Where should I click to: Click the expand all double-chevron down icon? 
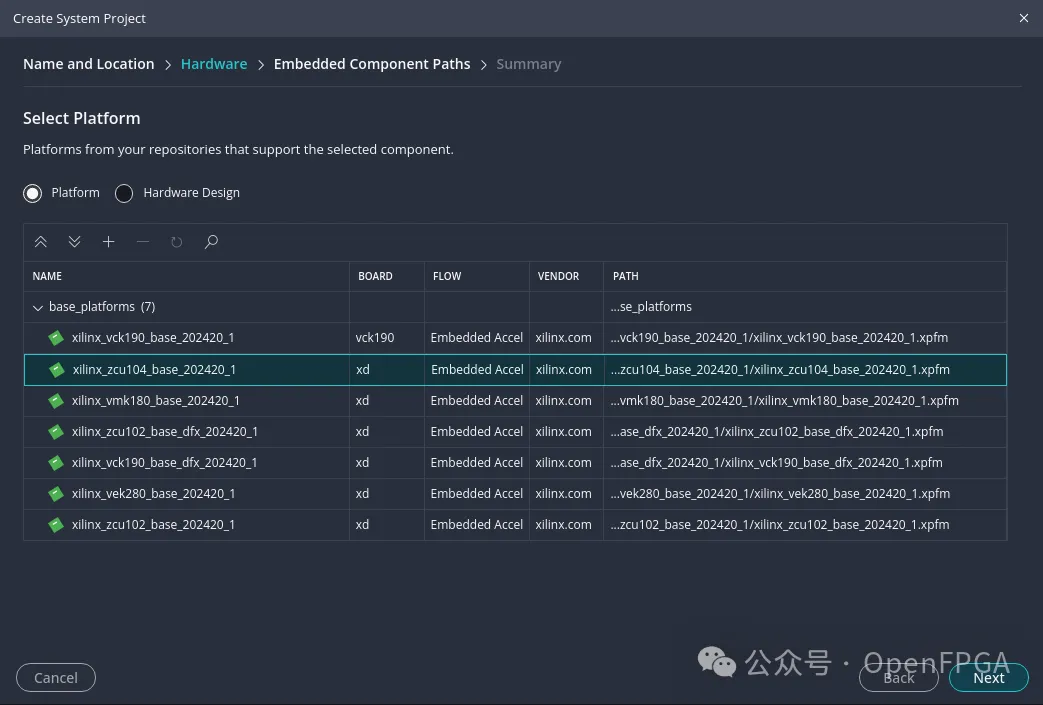click(x=74, y=241)
